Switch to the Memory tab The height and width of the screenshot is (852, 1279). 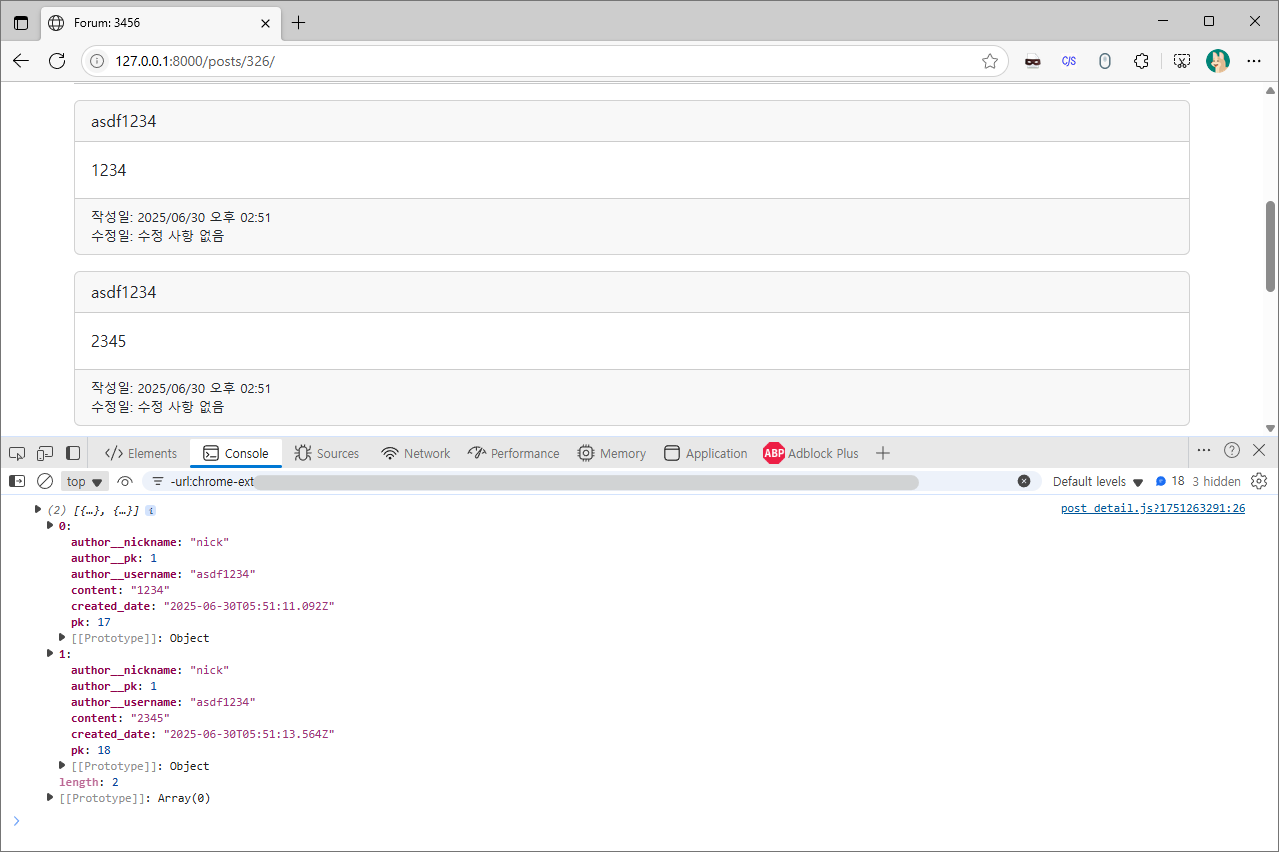(x=612, y=453)
